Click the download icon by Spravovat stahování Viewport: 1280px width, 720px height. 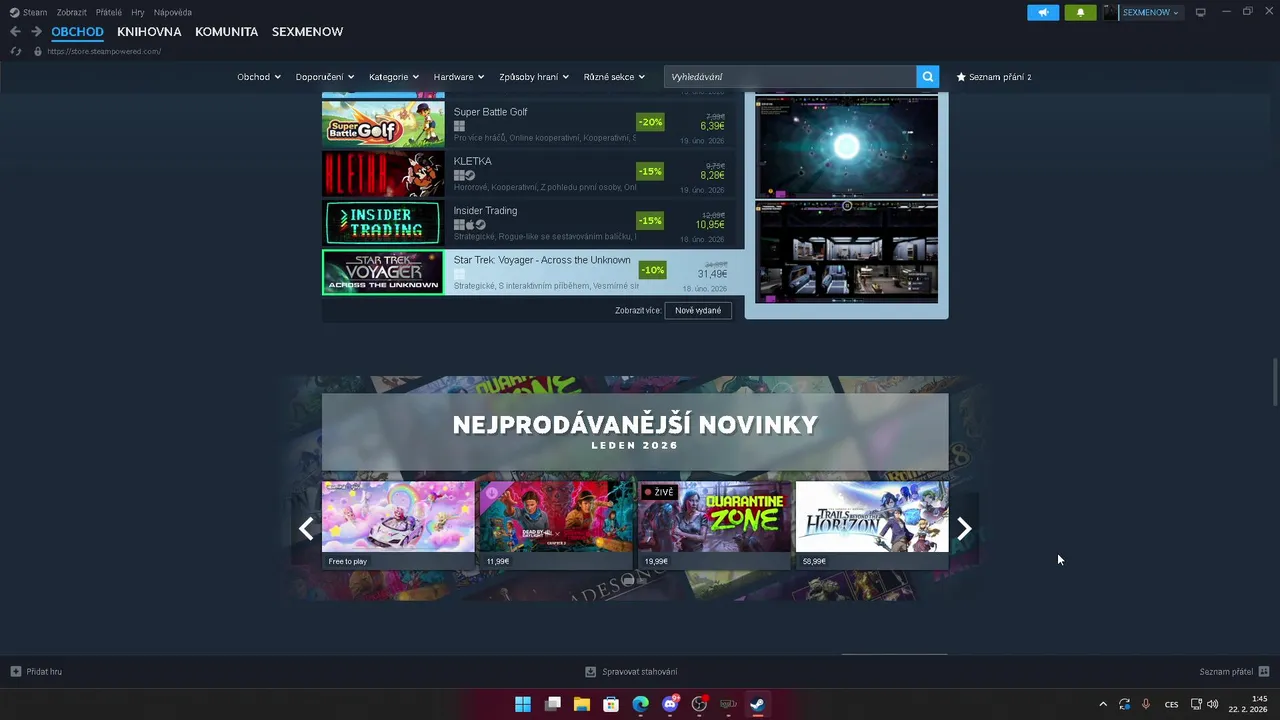(x=591, y=671)
